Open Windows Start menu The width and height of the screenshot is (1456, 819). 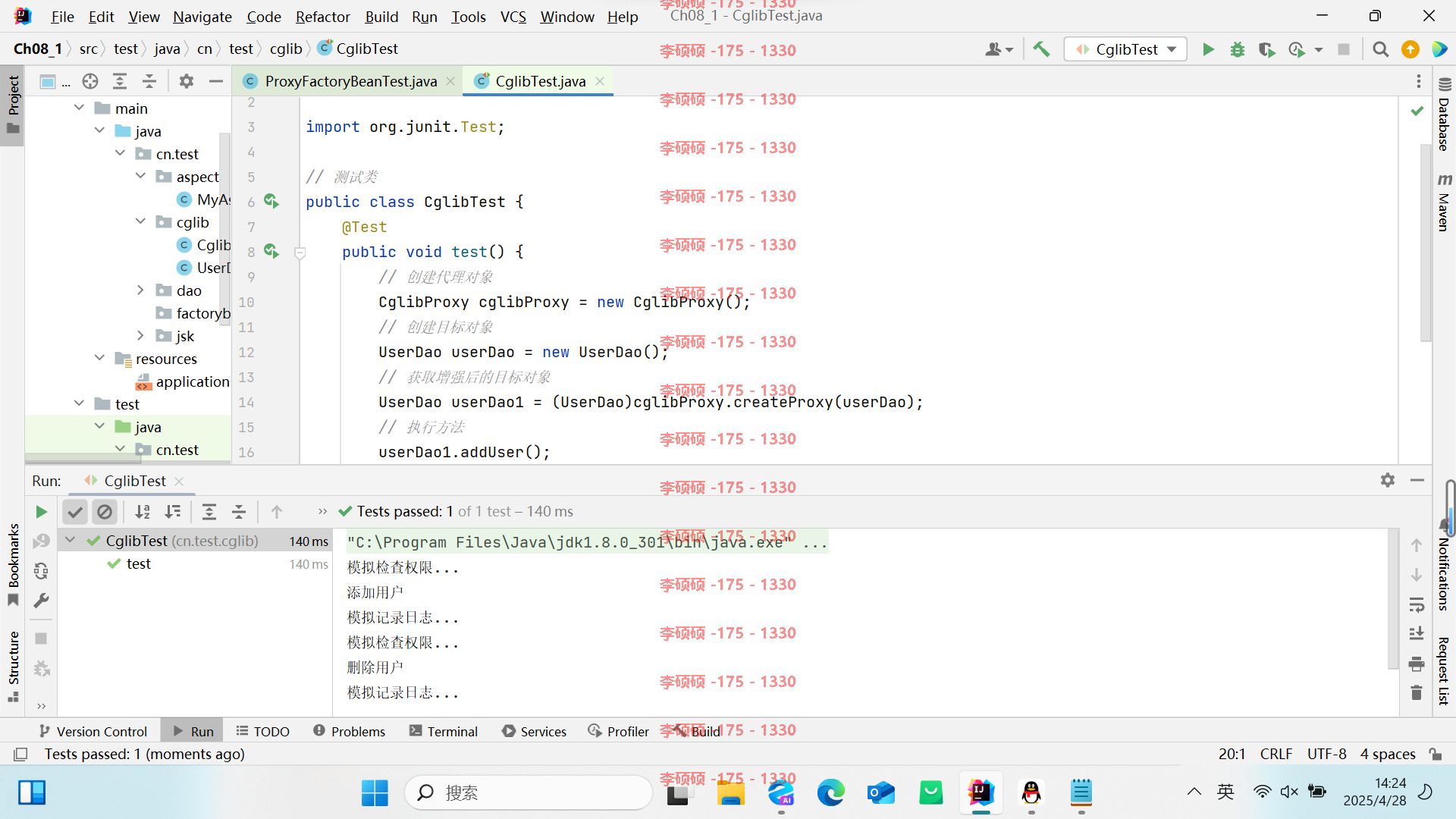(x=375, y=792)
